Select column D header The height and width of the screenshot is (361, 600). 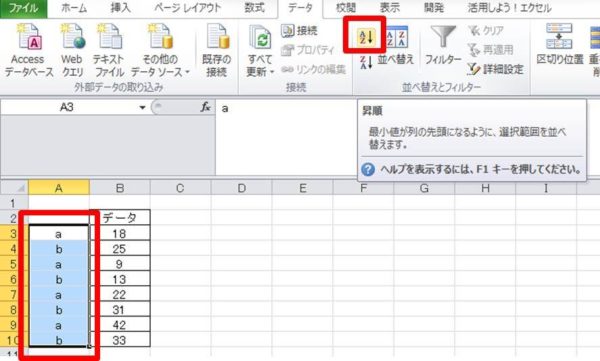point(241,188)
